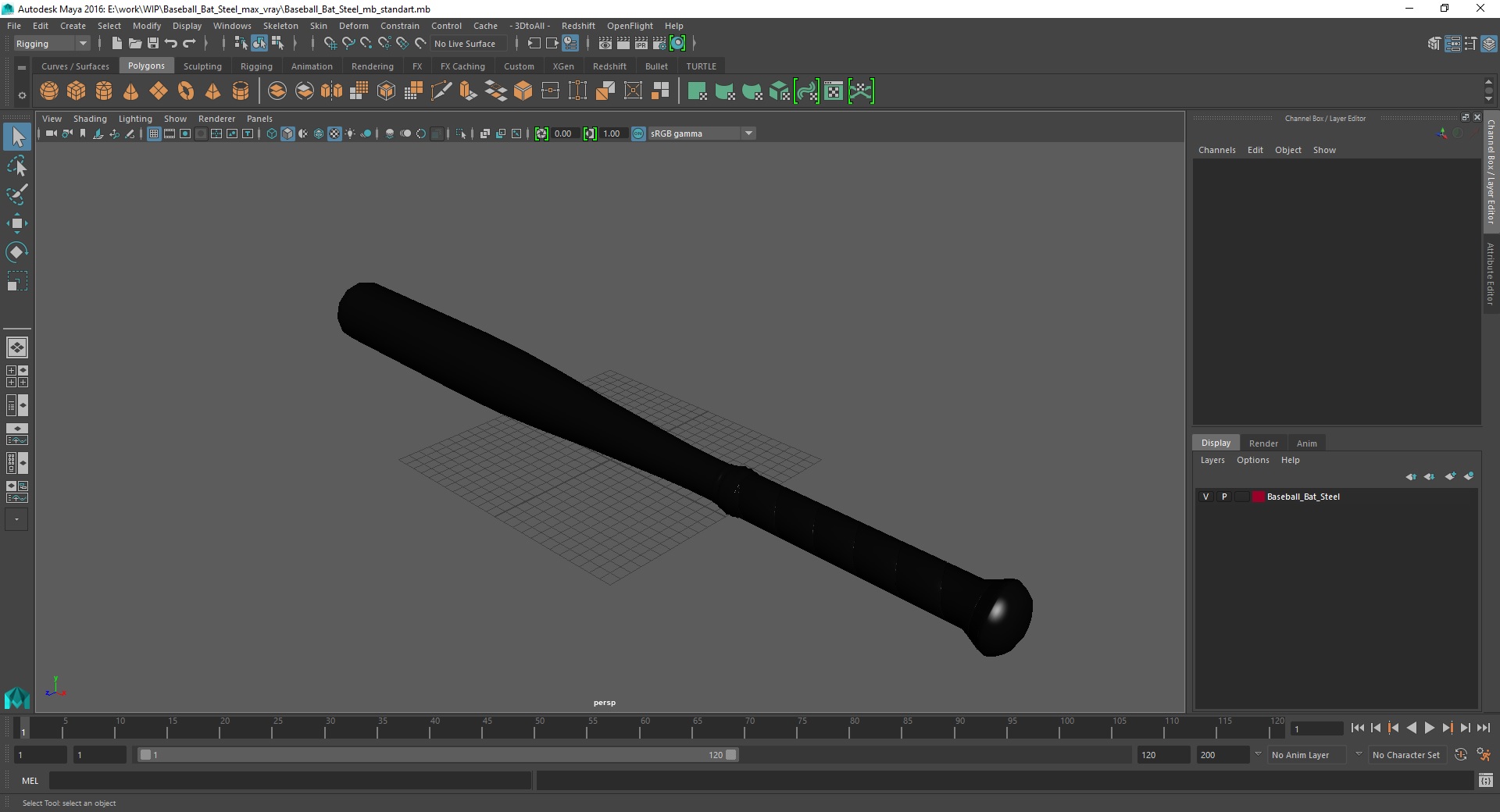Open the Layers menu in layer editor

[1212, 460]
